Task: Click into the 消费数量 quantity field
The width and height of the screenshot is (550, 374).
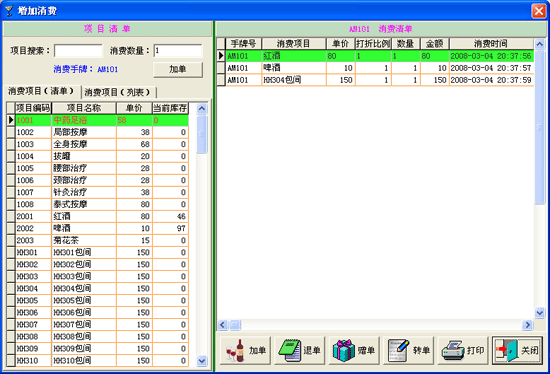Action: [178, 51]
